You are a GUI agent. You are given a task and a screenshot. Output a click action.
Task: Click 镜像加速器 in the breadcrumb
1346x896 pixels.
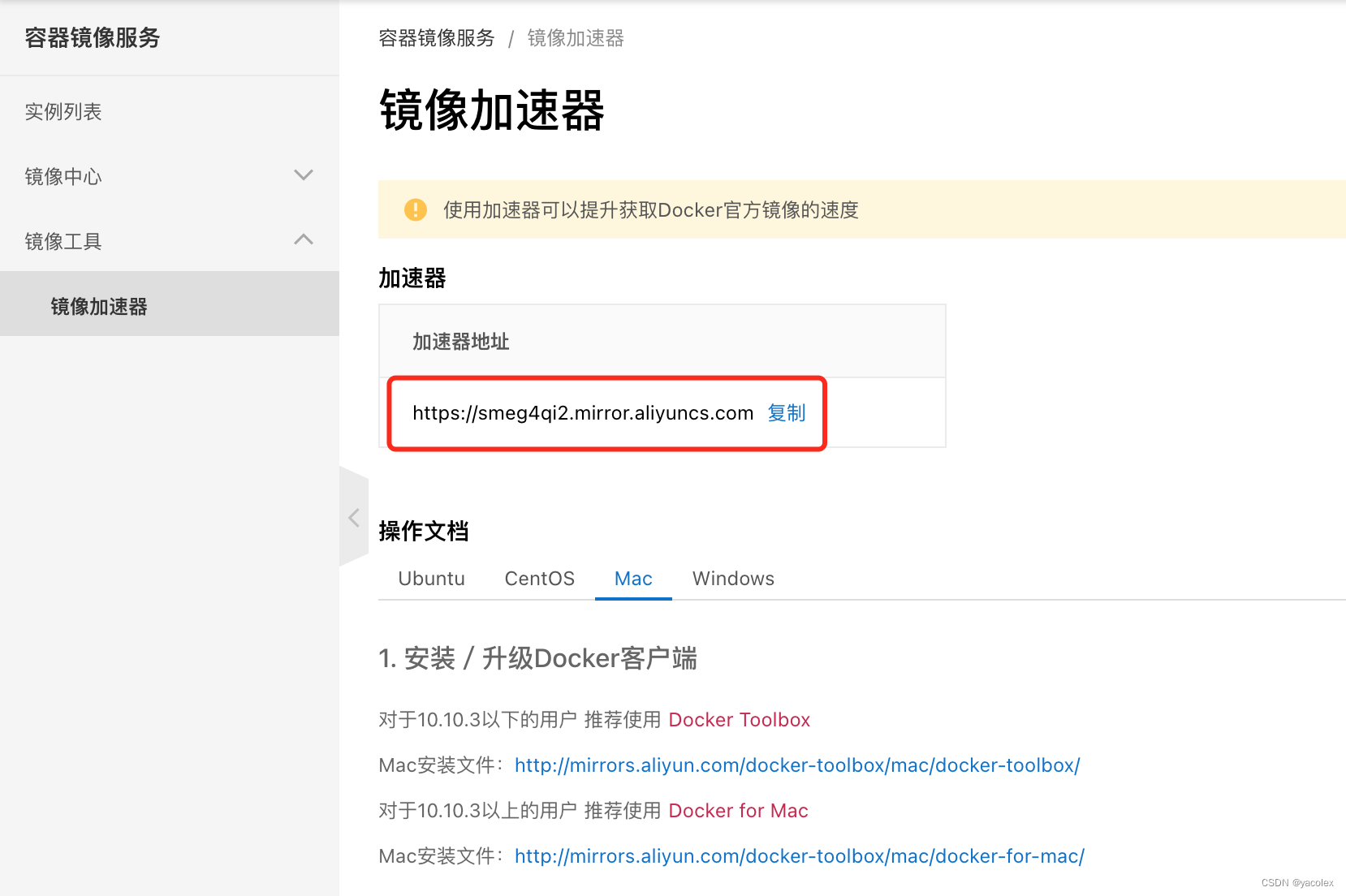click(x=576, y=38)
